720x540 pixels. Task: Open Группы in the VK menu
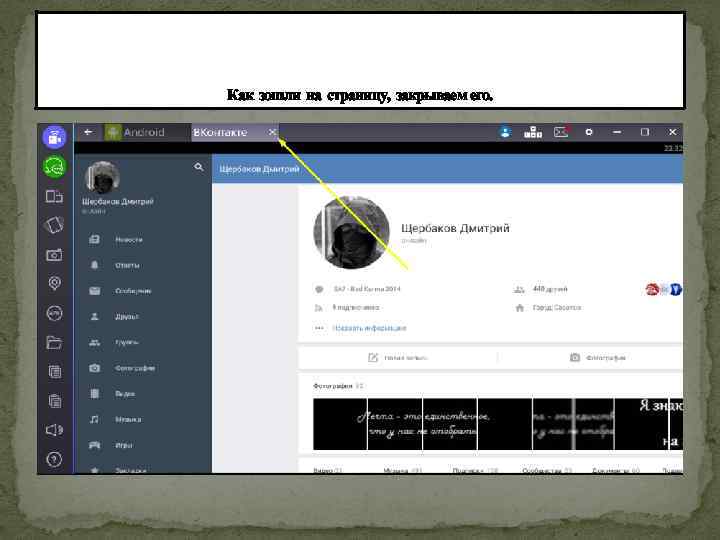point(144,342)
